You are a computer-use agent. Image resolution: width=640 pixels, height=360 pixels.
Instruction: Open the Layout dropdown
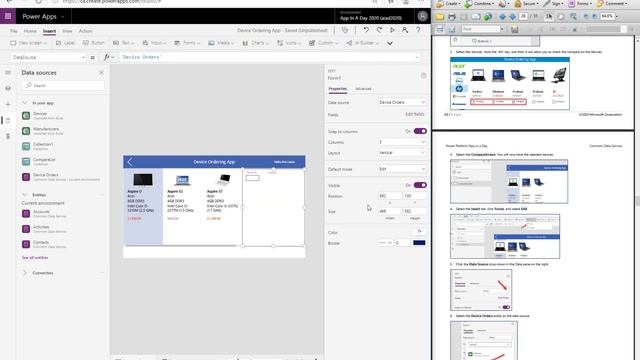pos(402,153)
